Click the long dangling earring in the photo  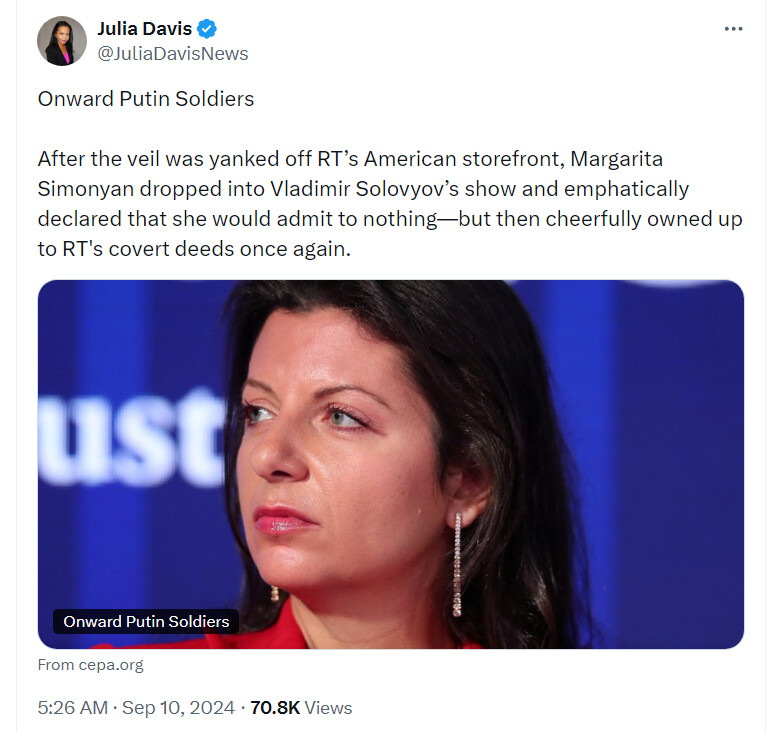tap(457, 564)
